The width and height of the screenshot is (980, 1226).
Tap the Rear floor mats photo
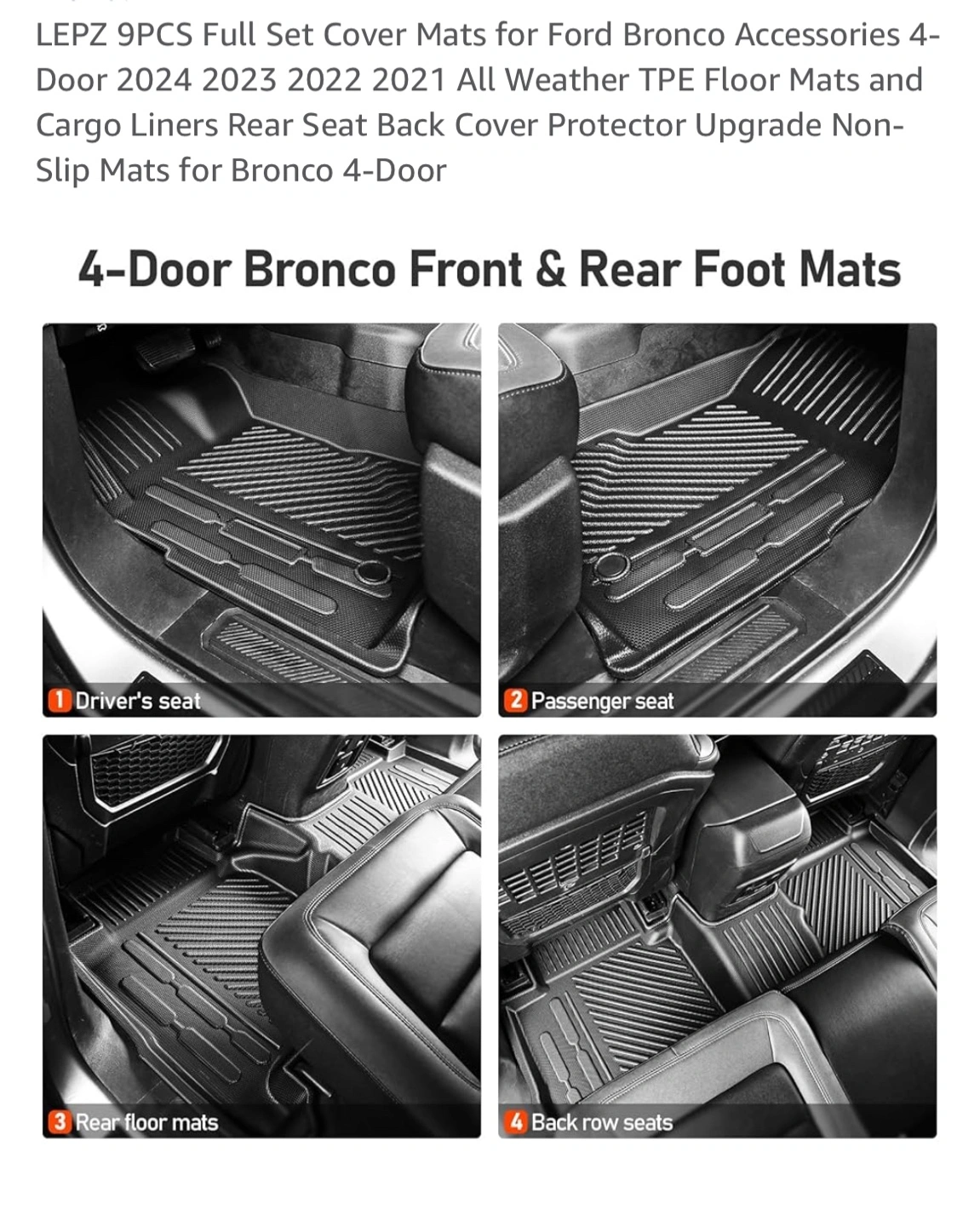coord(261,937)
